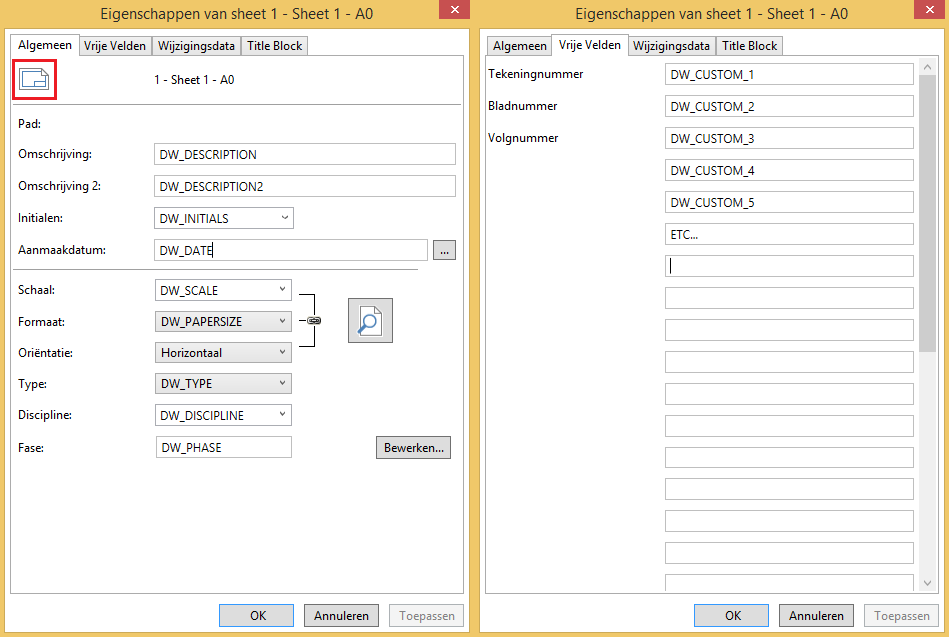Viewport: 950px width, 638px height.
Task: Focus the Bladnummer field containing DW_CUSTOM_2
Action: [x=789, y=107]
